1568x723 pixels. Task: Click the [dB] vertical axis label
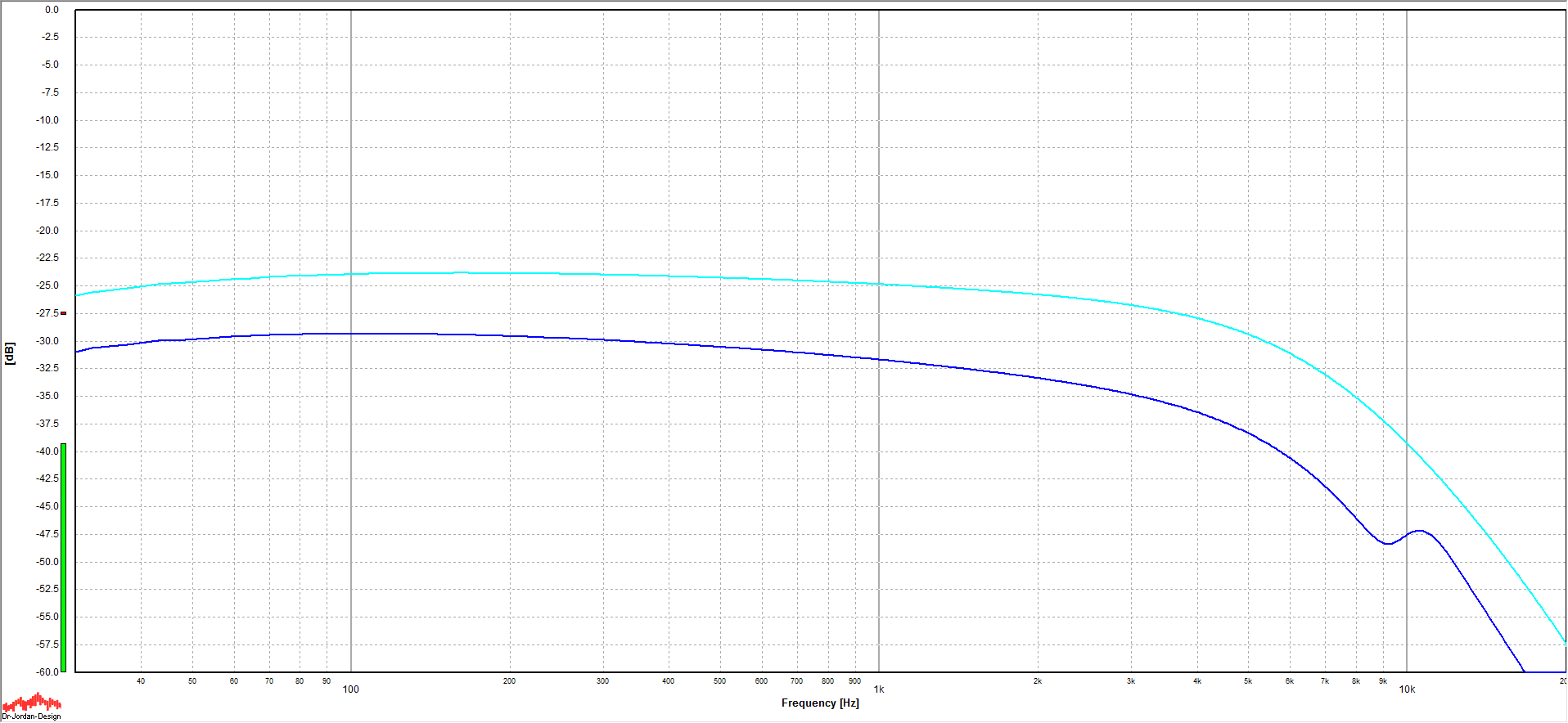point(10,353)
